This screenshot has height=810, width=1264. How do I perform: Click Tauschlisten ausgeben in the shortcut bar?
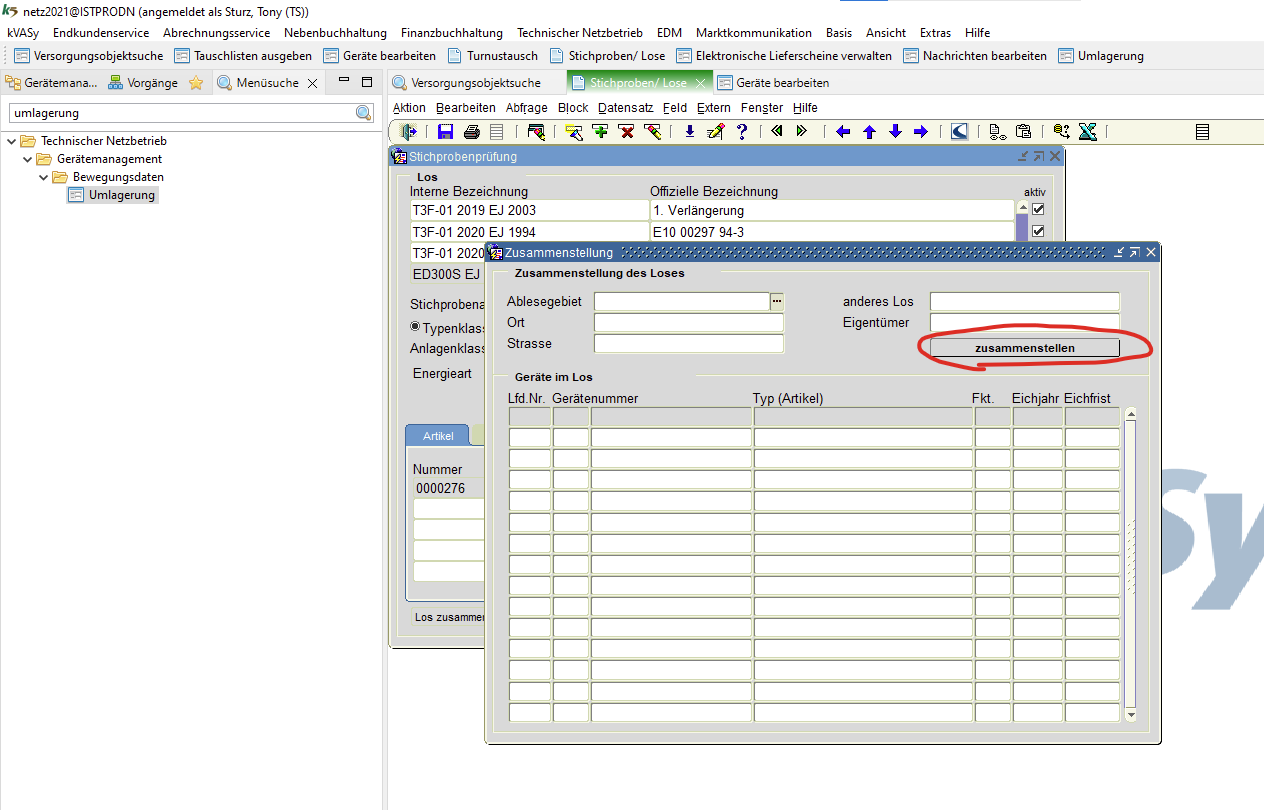pyautogui.click(x=252, y=56)
